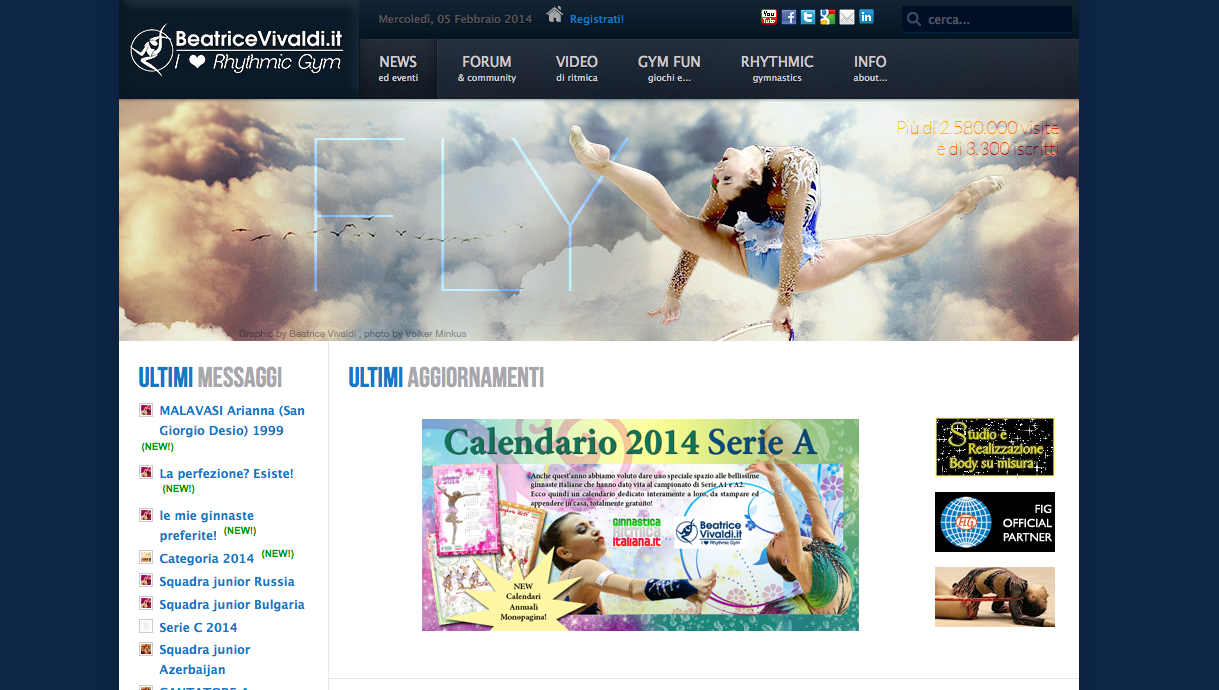This screenshot has height=690, width=1219.
Task: Click icon beside La perfezione? Esiste!
Action: [146, 473]
